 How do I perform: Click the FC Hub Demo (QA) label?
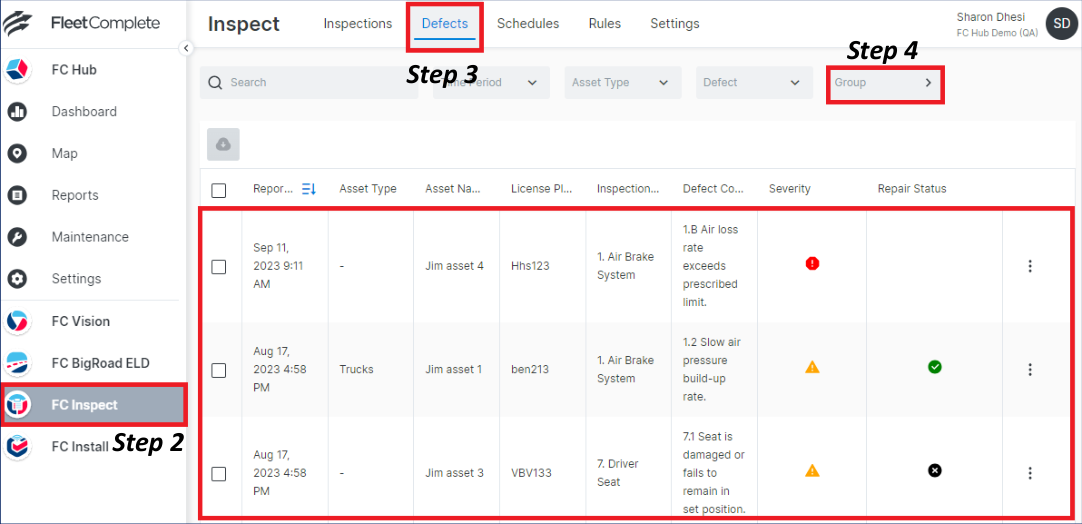997,33
